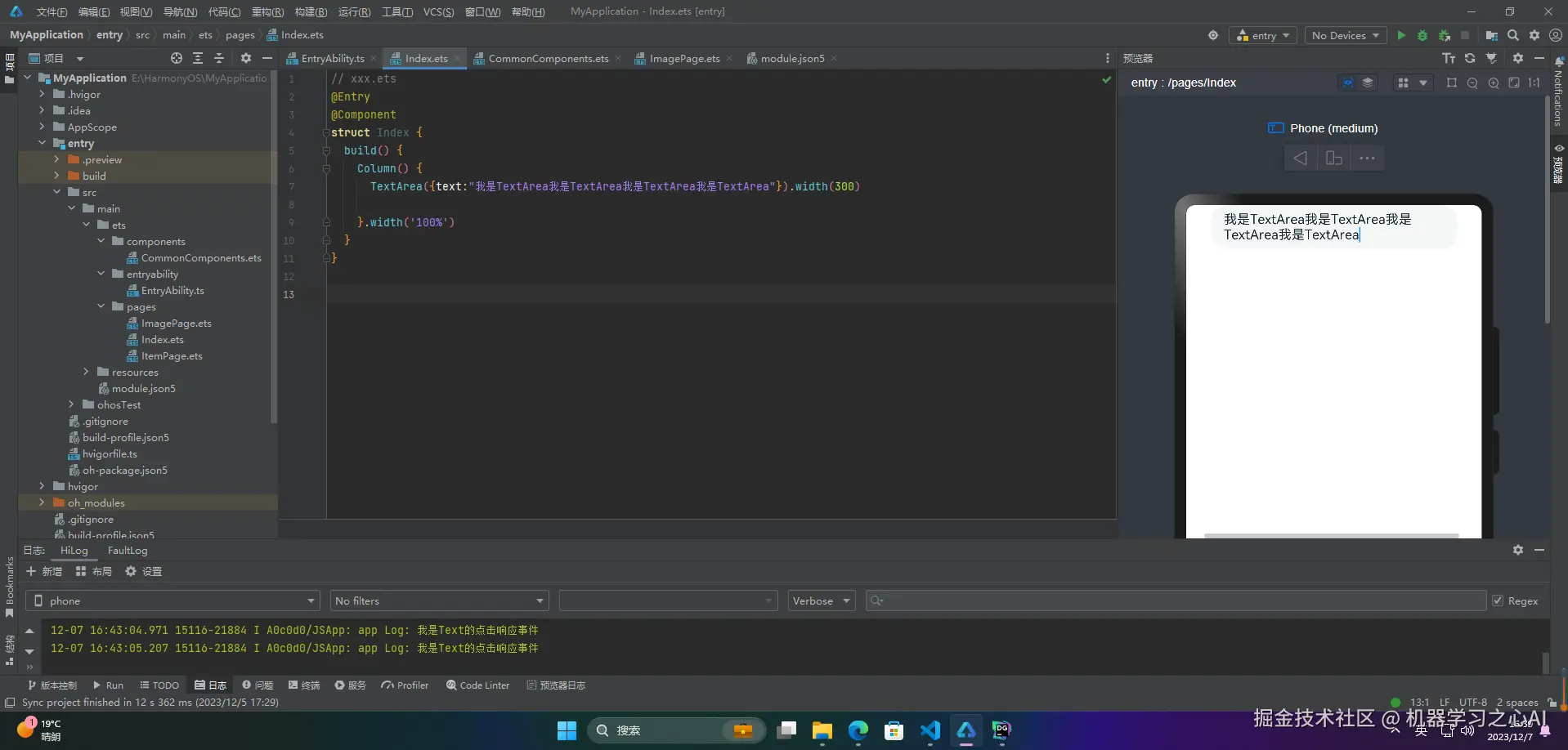Refresh the previewer panel
The width and height of the screenshot is (1568, 750).
pos(1470,58)
